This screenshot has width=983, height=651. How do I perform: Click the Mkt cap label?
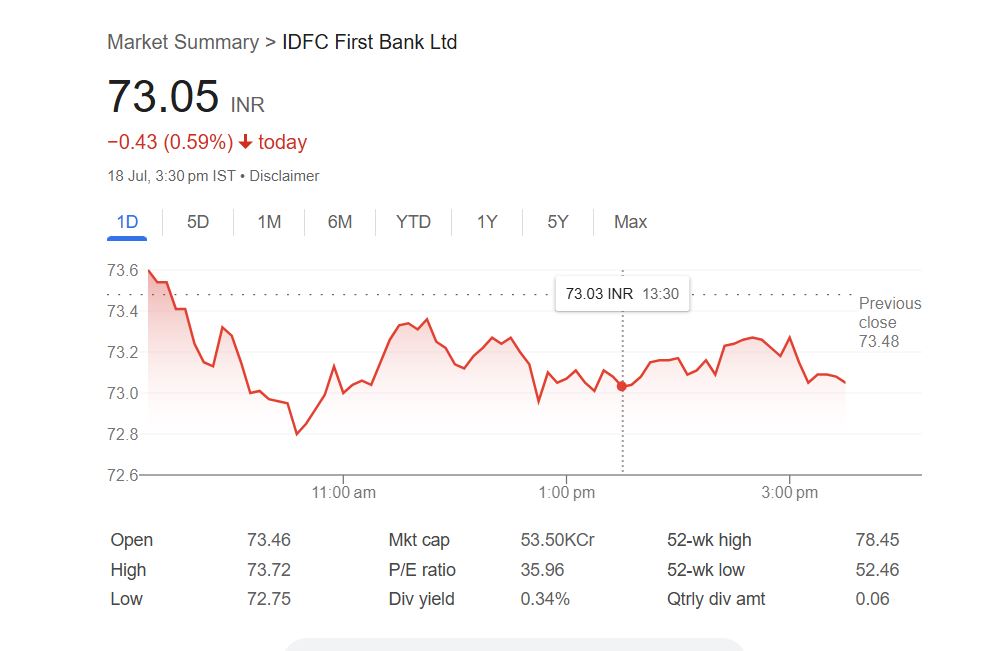coord(419,540)
